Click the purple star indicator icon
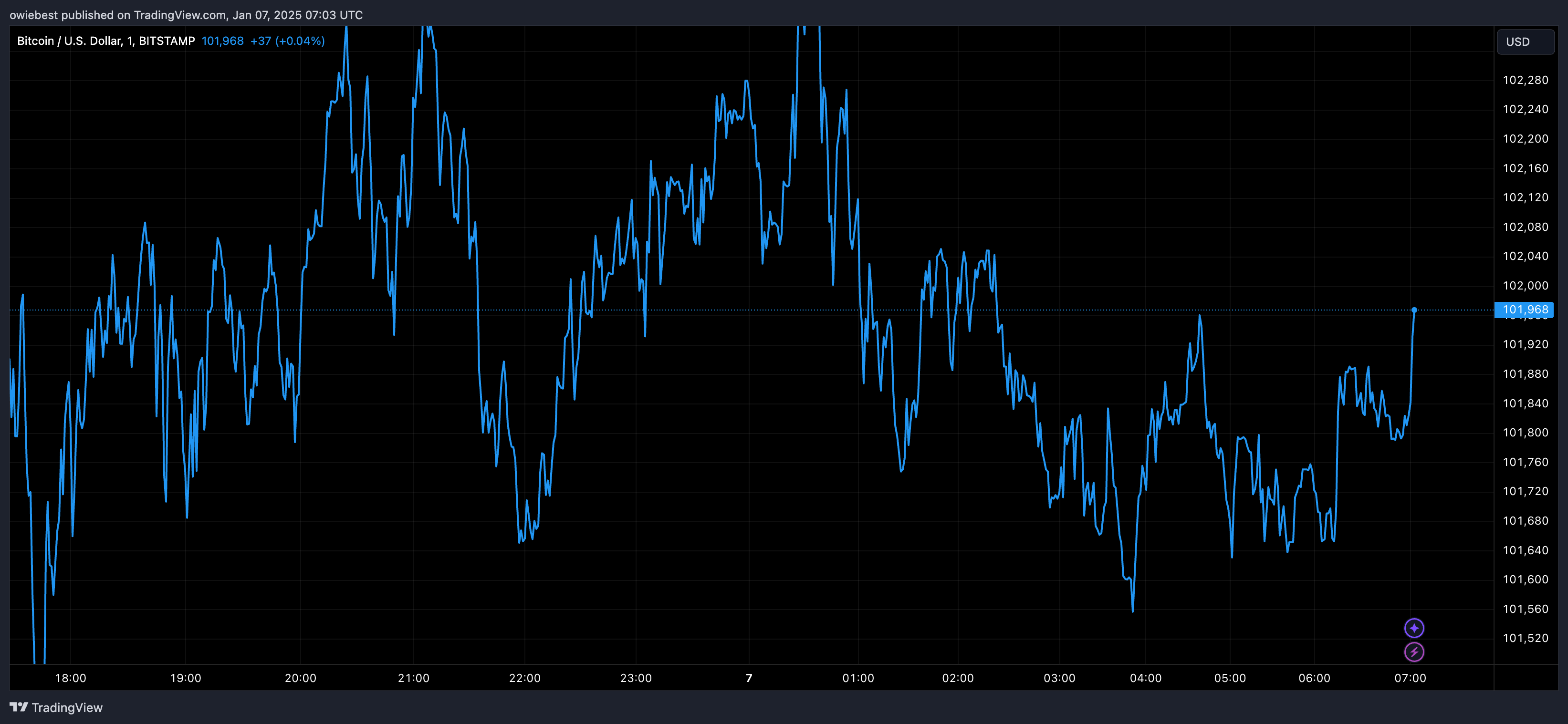This screenshot has height=724, width=1568. (x=1414, y=628)
